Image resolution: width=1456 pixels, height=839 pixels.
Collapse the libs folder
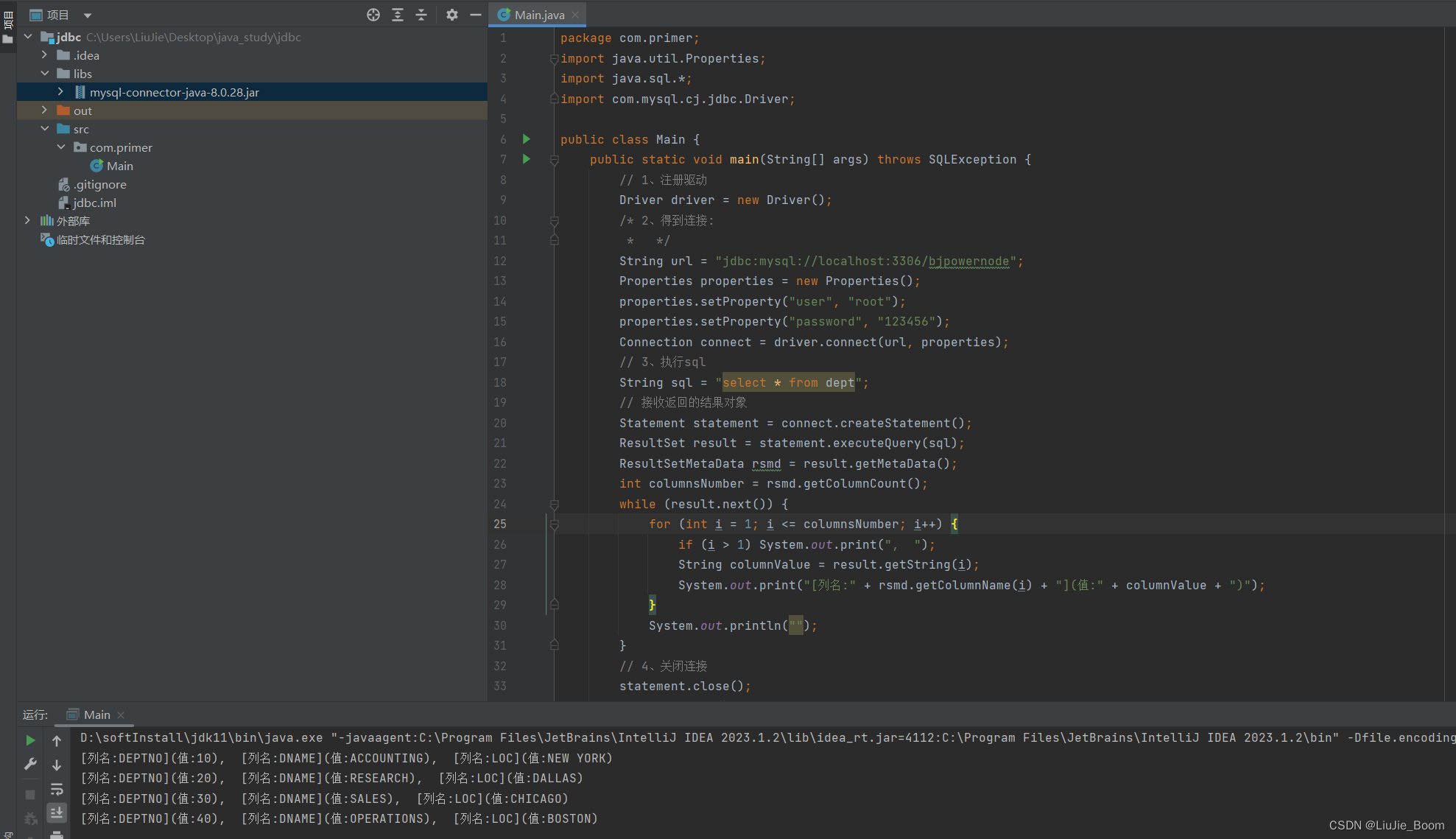tap(44, 73)
